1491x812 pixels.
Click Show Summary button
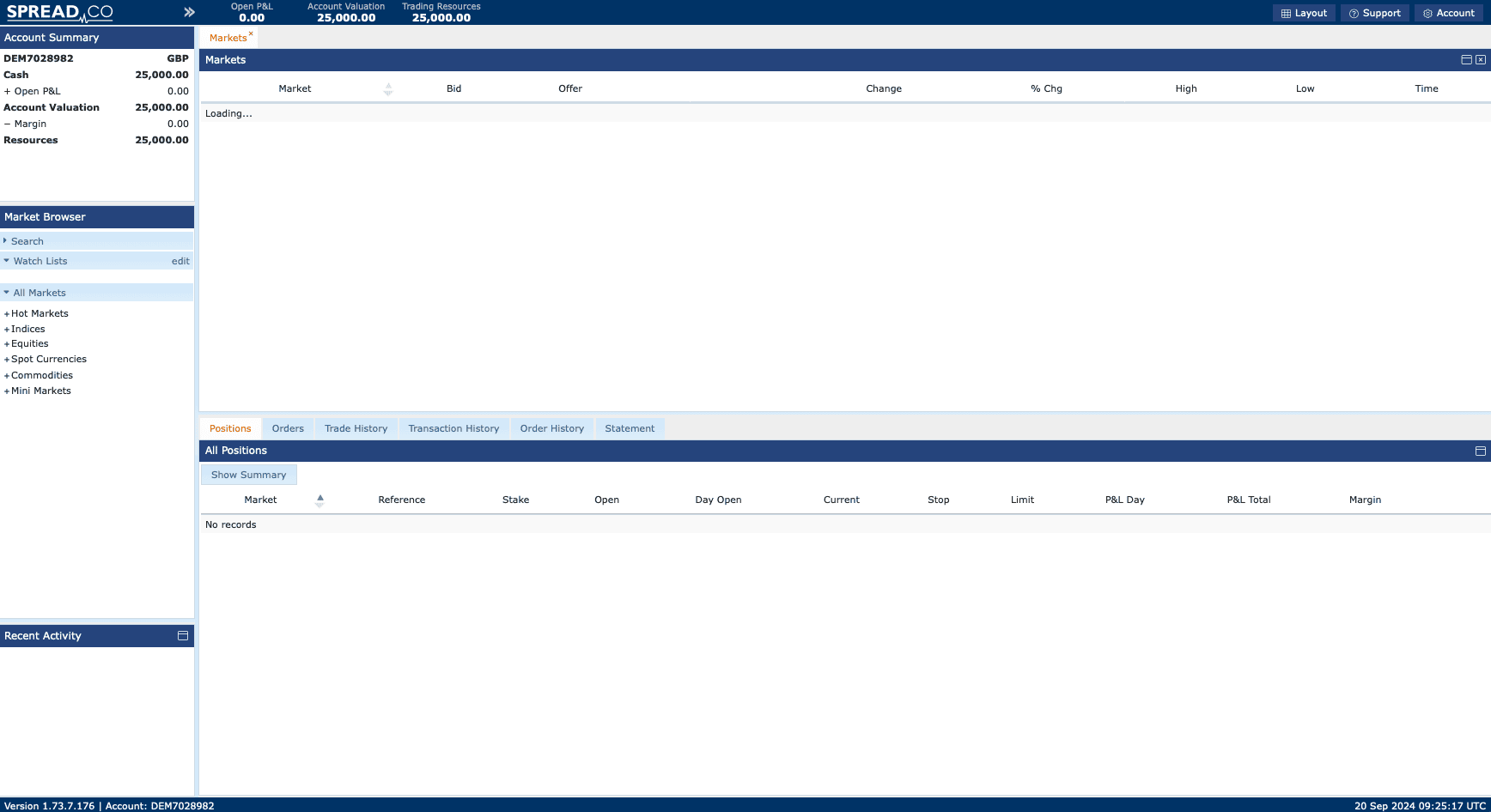click(248, 475)
